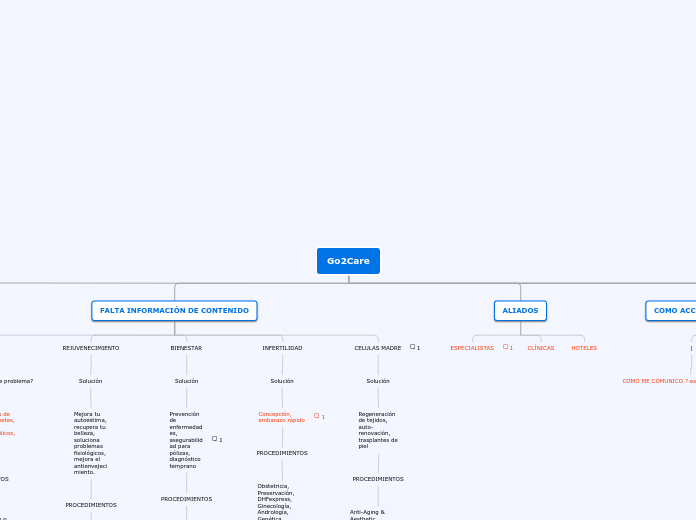
Task: Open the comment icon next to CELULAS MADRE
Action: tap(412, 347)
